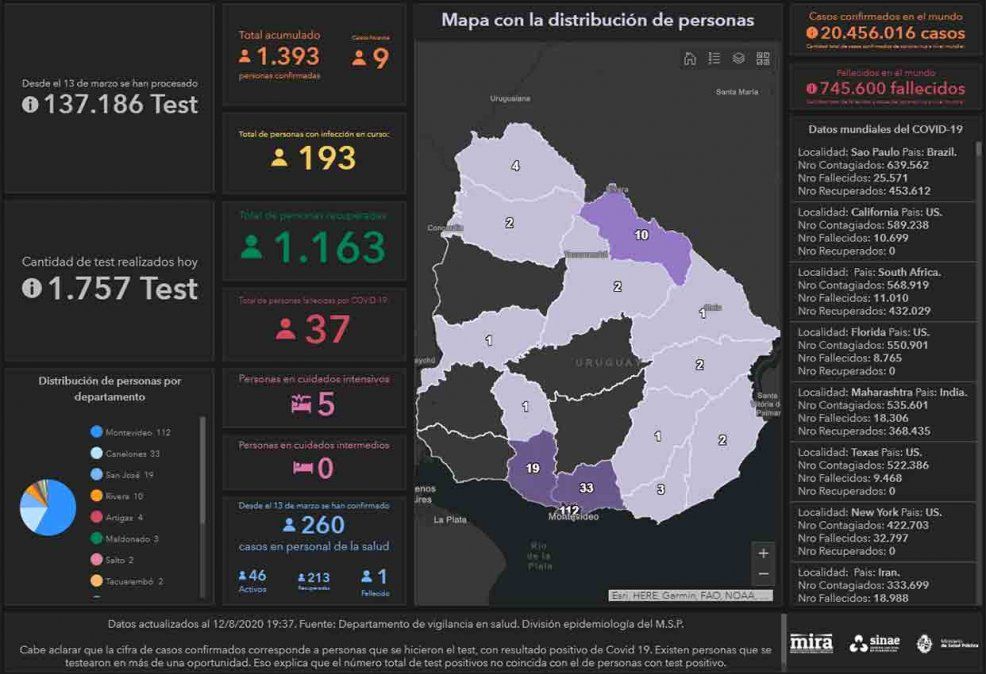Click info icon beside 1.757 Test

(x=30, y=288)
